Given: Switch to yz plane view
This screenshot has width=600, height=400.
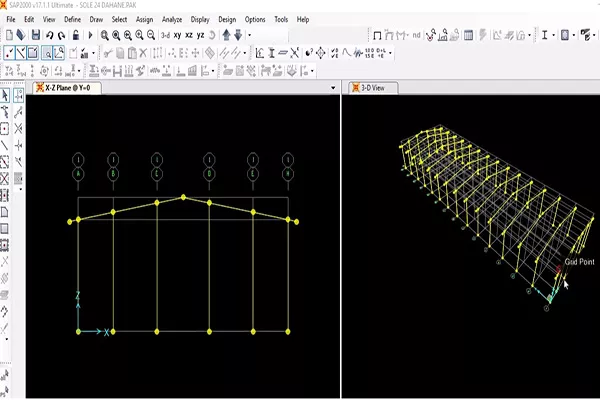Looking at the screenshot, I should (x=201, y=35).
